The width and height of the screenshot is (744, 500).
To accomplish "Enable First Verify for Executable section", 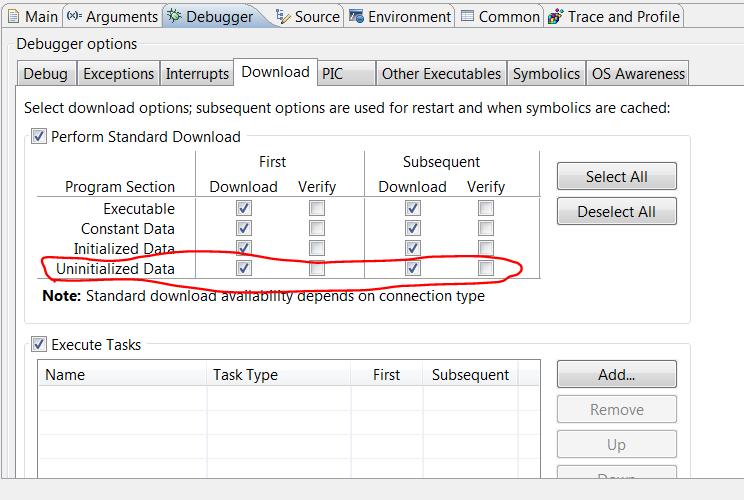I will coord(316,208).
